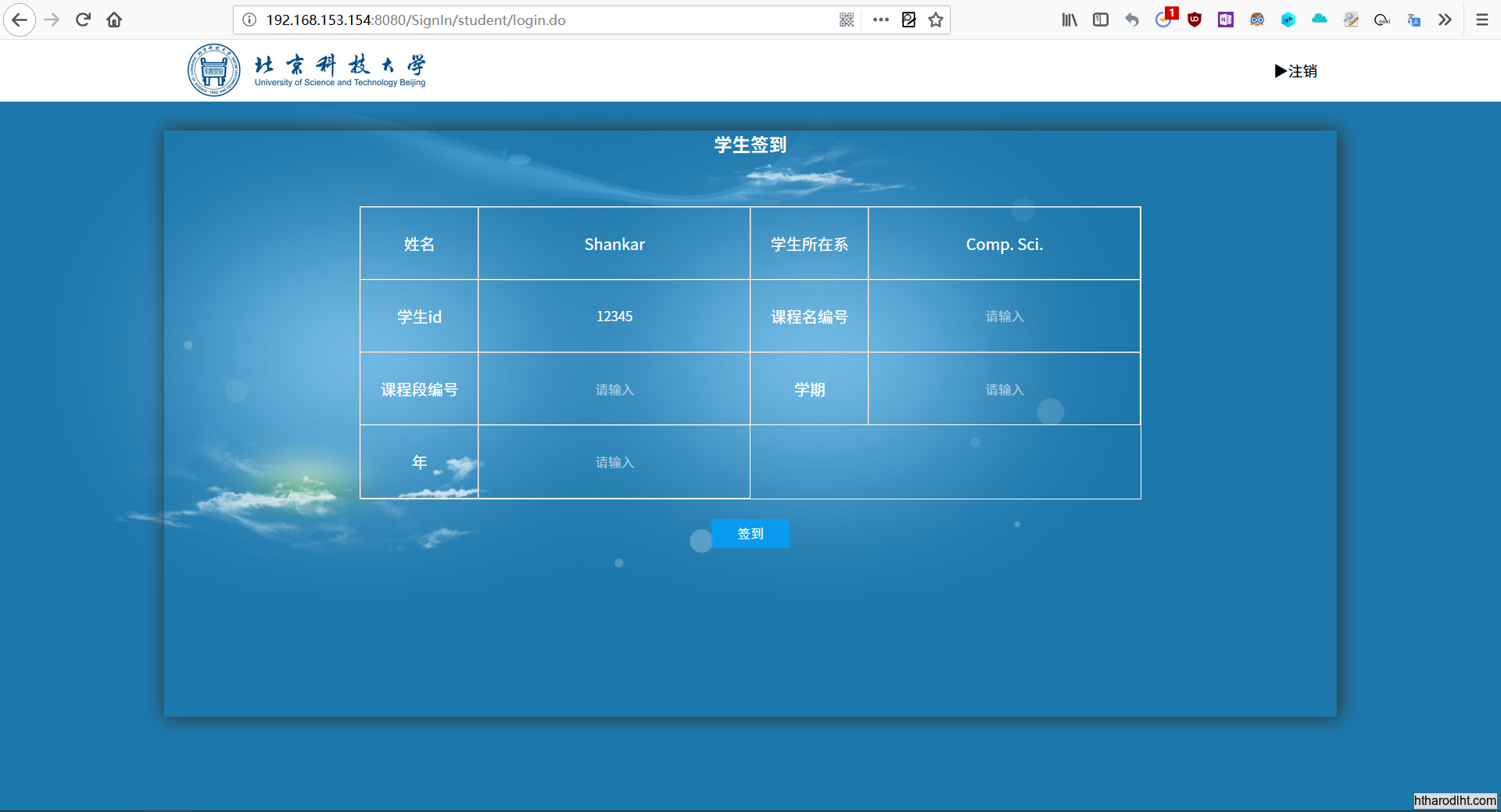Expand the page actions three-dot menu
Viewport: 1501px width, 812px height.
click(x=881, y=20)
